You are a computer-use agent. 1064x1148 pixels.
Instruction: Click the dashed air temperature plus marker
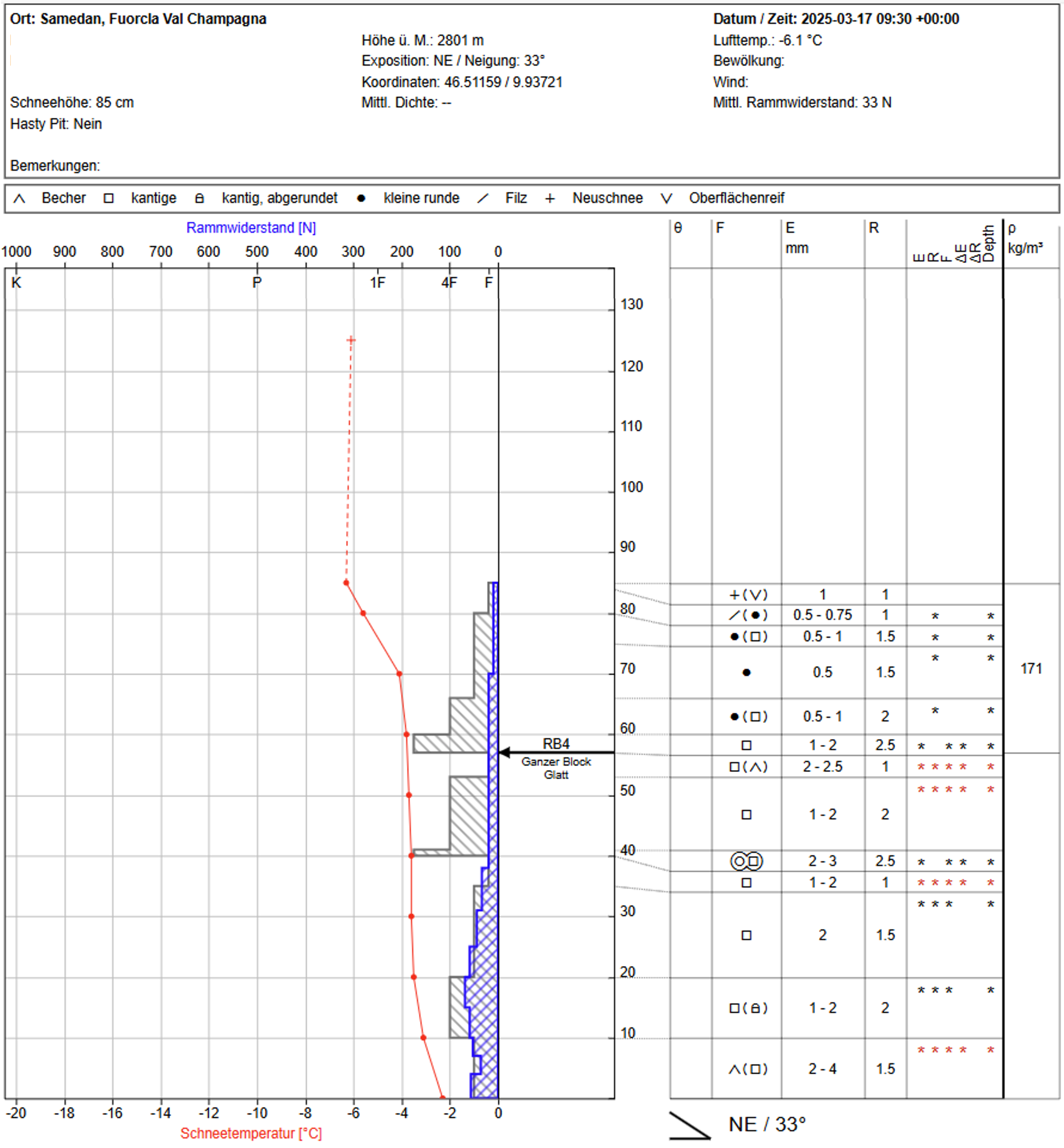click(x=351, y=341)
